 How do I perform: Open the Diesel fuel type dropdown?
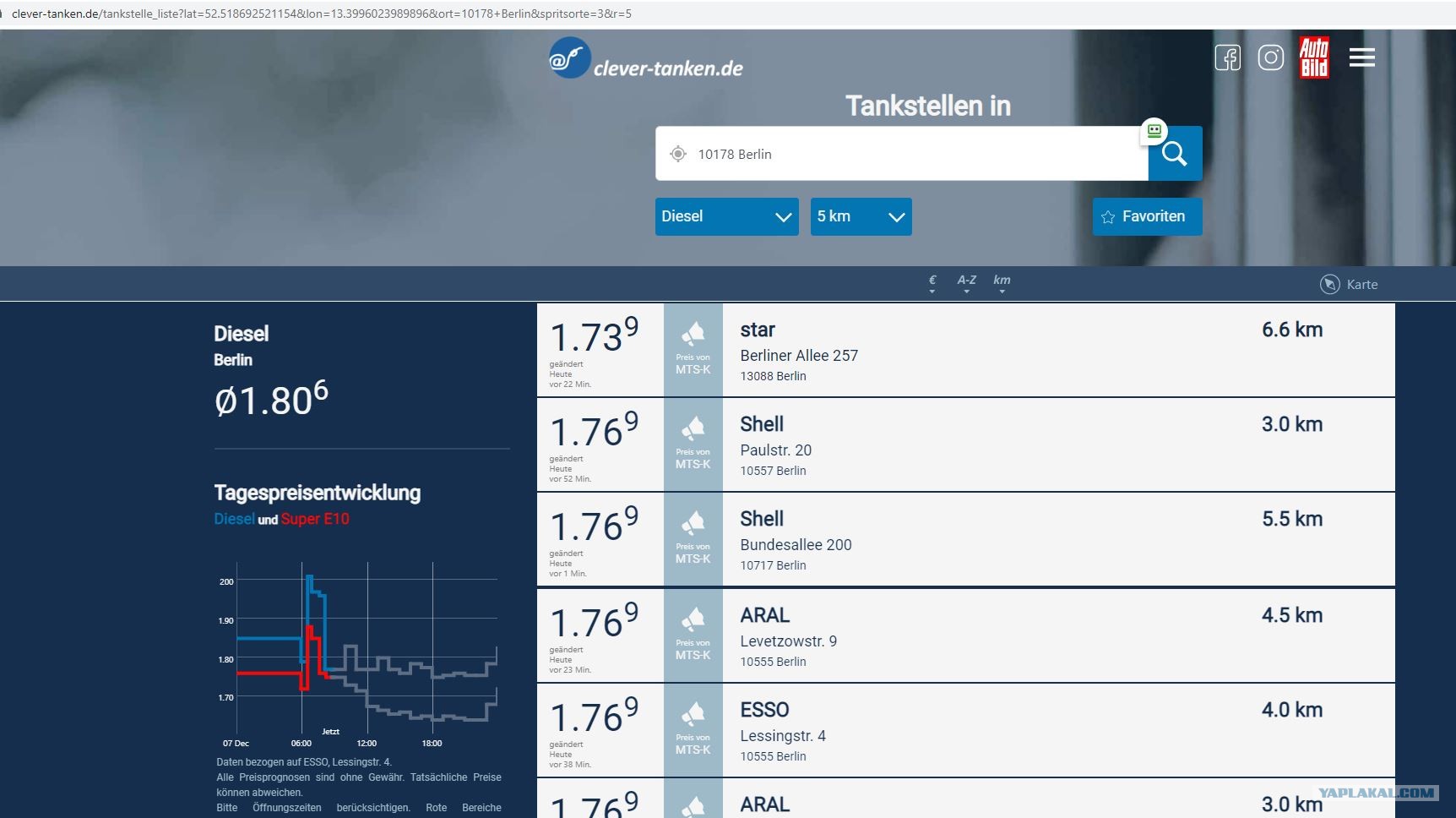(x=727, y=216)
